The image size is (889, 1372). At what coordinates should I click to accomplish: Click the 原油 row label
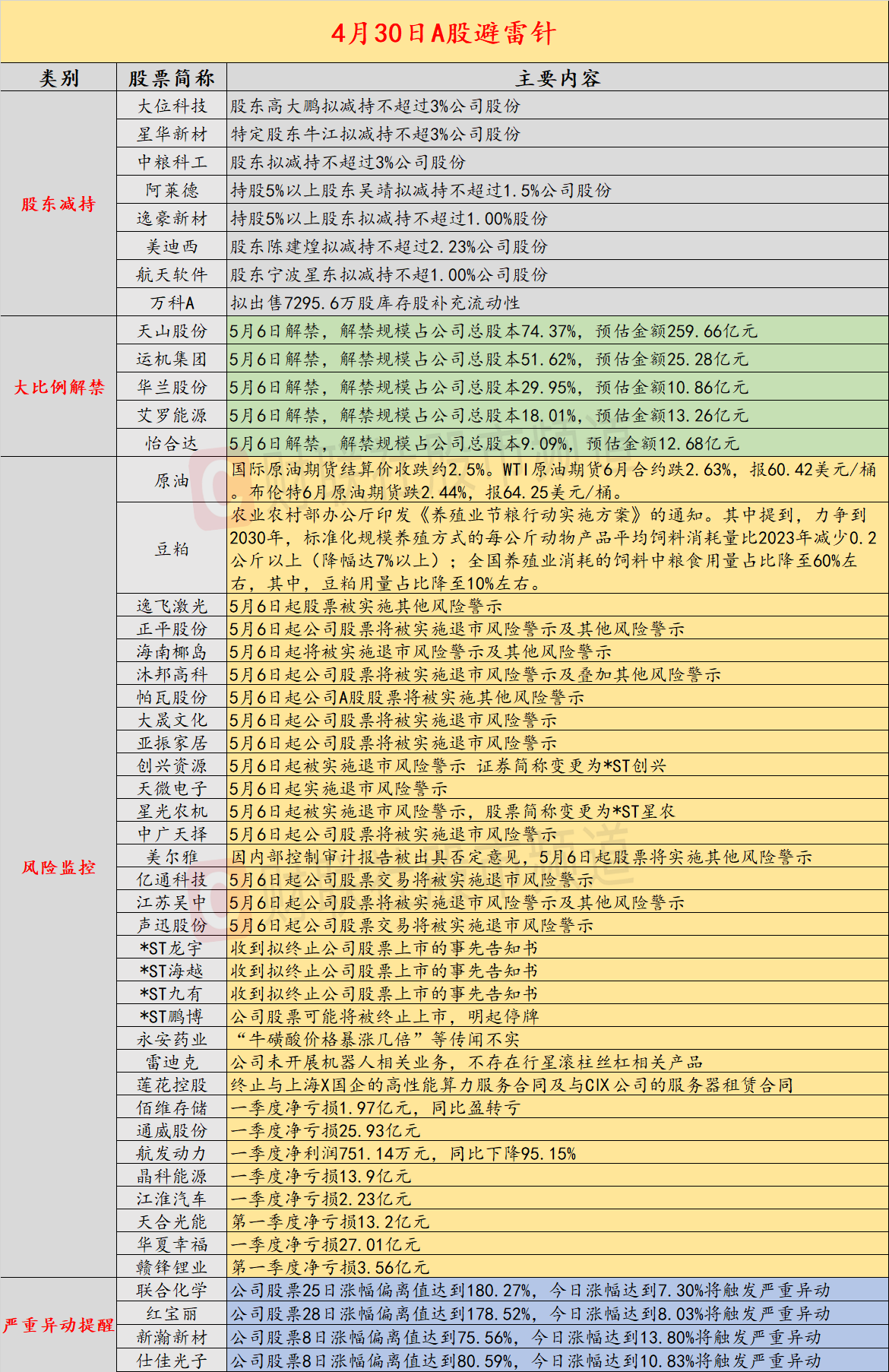click(172, 480)
